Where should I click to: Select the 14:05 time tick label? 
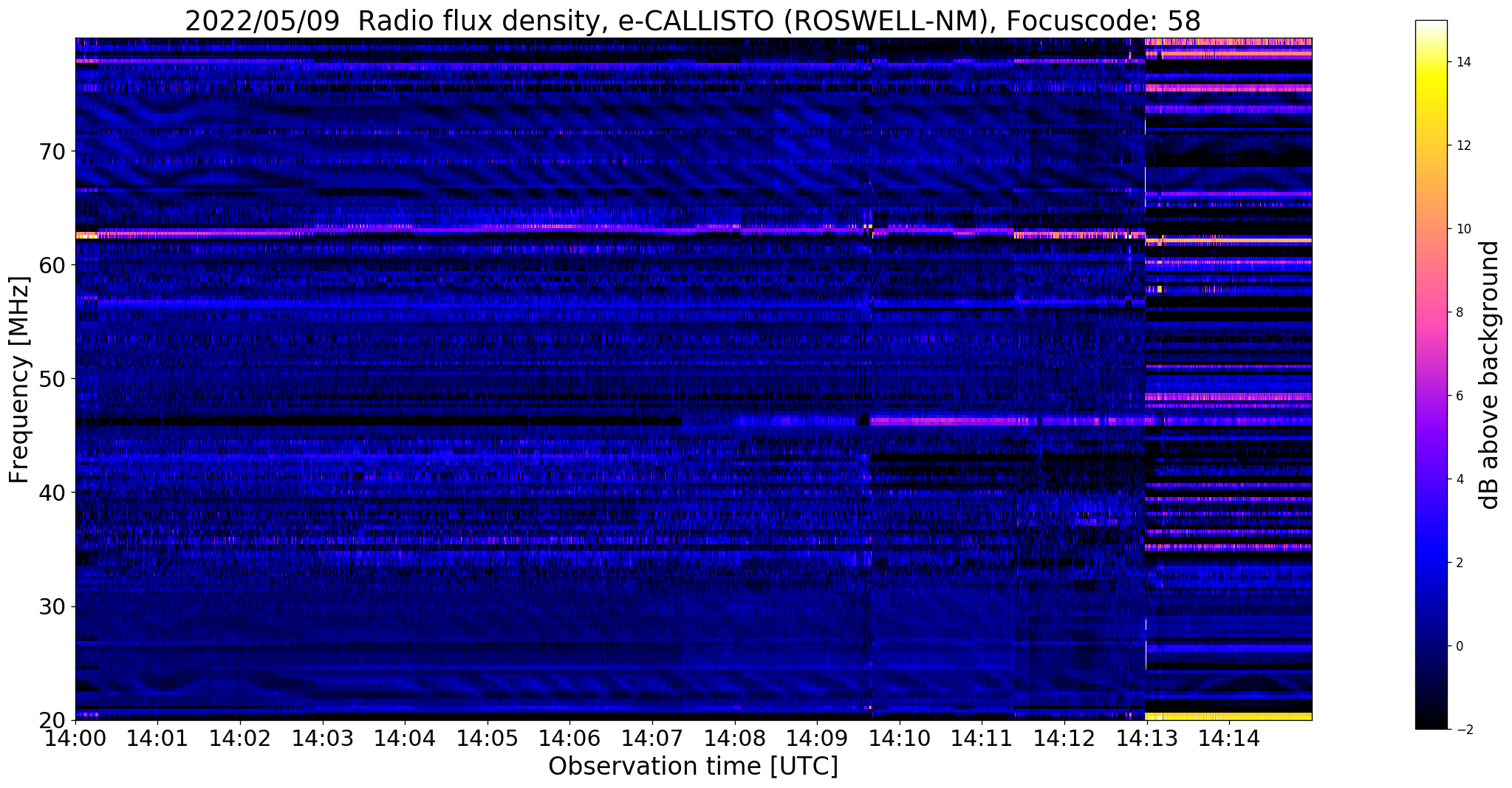pos(488,737)
